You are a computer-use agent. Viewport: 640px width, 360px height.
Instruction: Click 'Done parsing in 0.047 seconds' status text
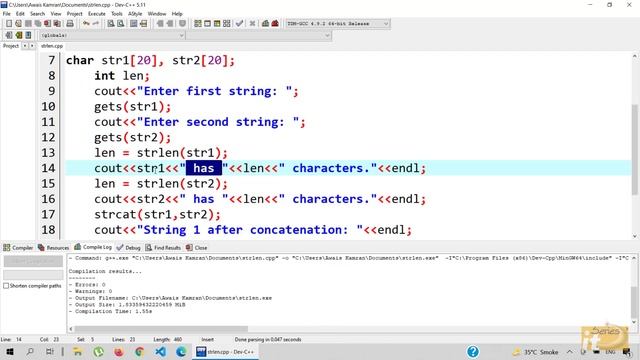click(x=268, y=339)
